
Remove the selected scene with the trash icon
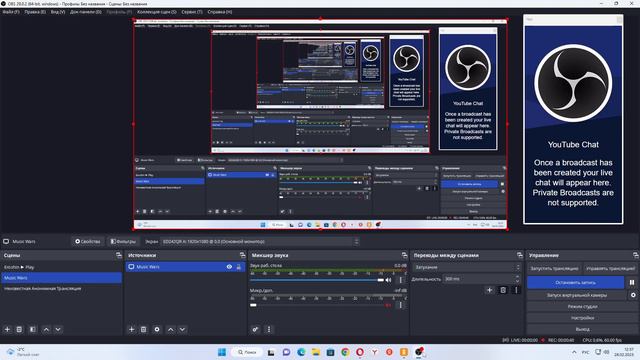[19, 329]
